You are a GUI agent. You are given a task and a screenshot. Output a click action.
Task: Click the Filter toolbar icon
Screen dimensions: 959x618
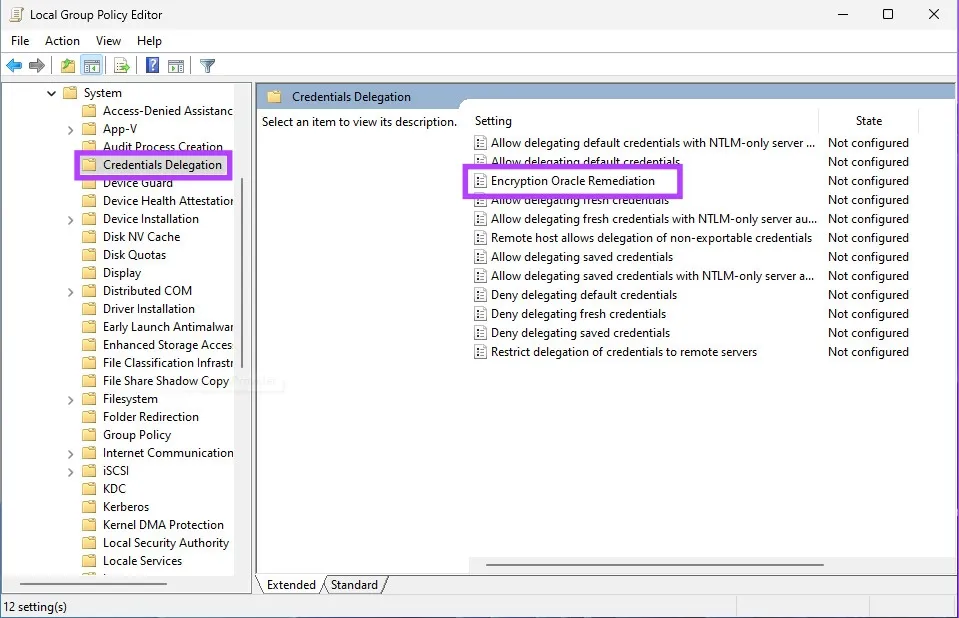(x=207, y=65)
